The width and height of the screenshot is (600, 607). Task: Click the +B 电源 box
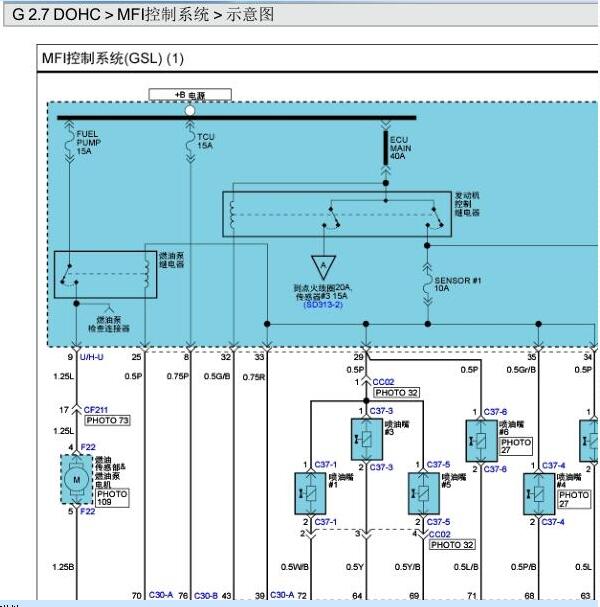tap(190, 94)
